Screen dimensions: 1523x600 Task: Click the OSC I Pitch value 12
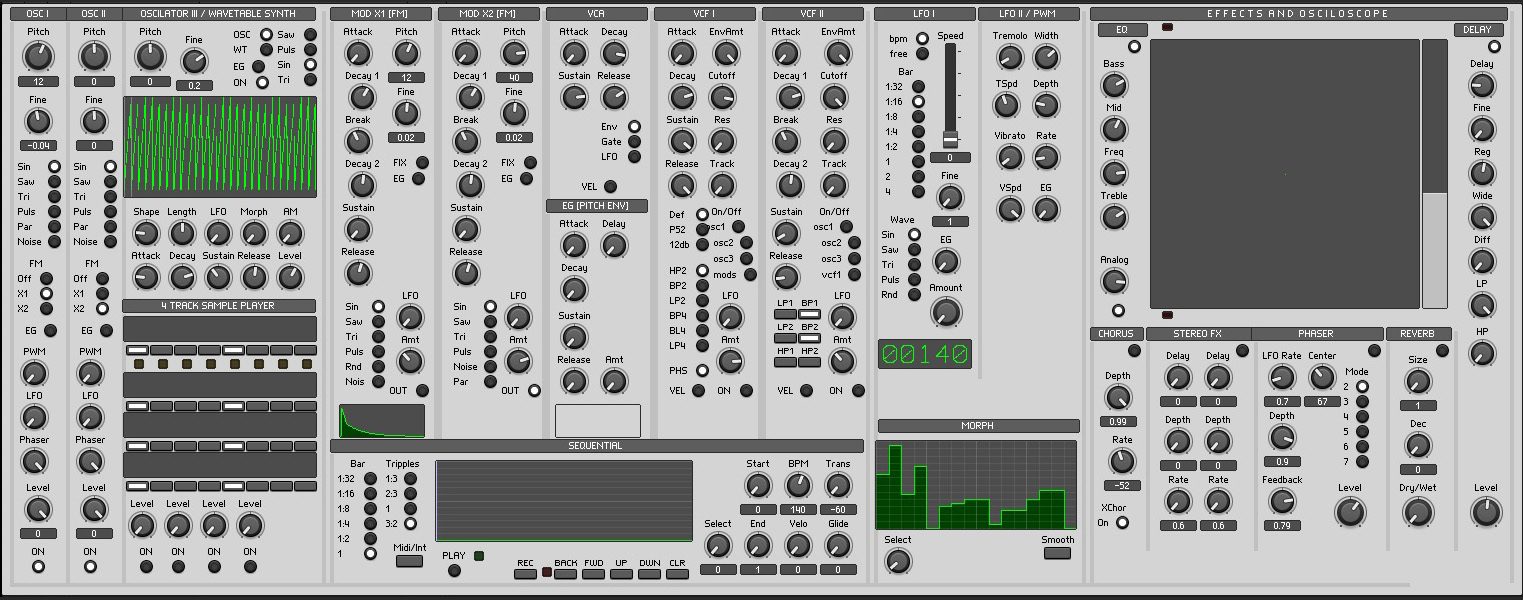point(38,81)
